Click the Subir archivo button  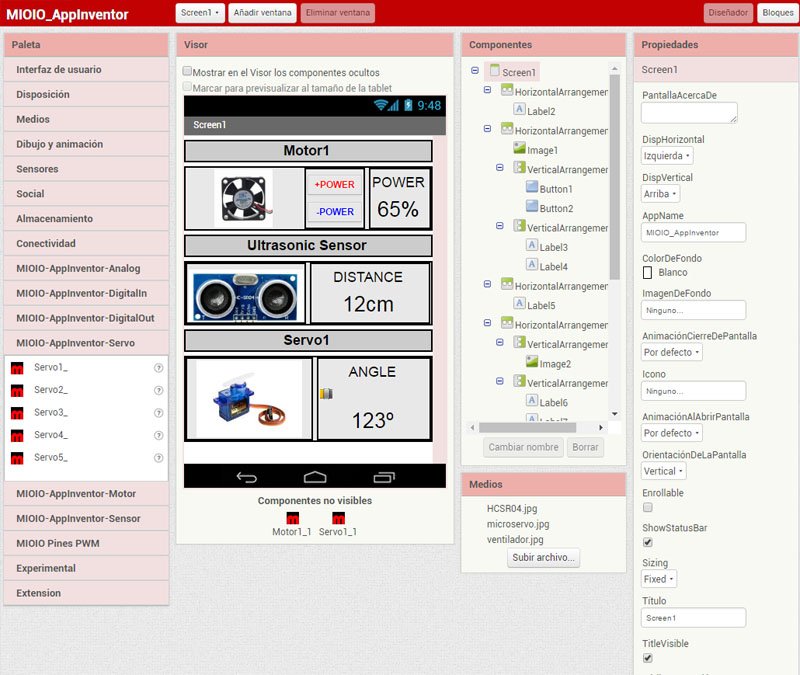click(x=543, y=557)
